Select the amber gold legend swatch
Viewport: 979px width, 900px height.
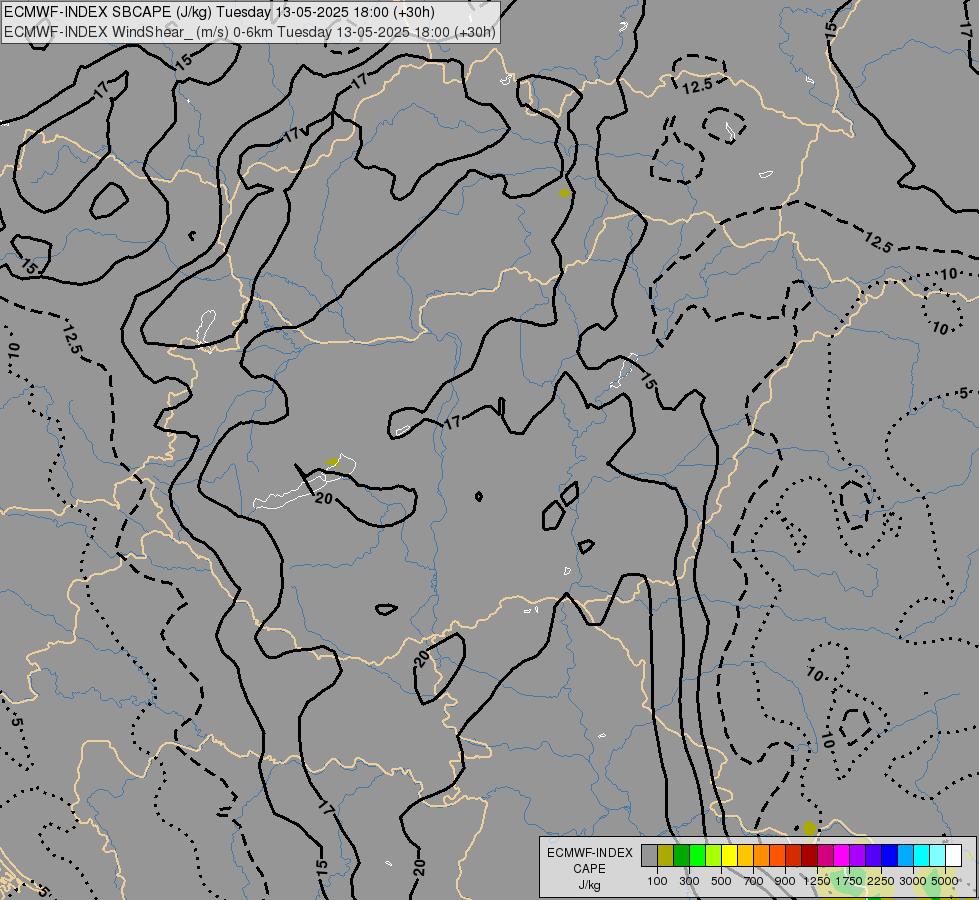click(745, 855)
